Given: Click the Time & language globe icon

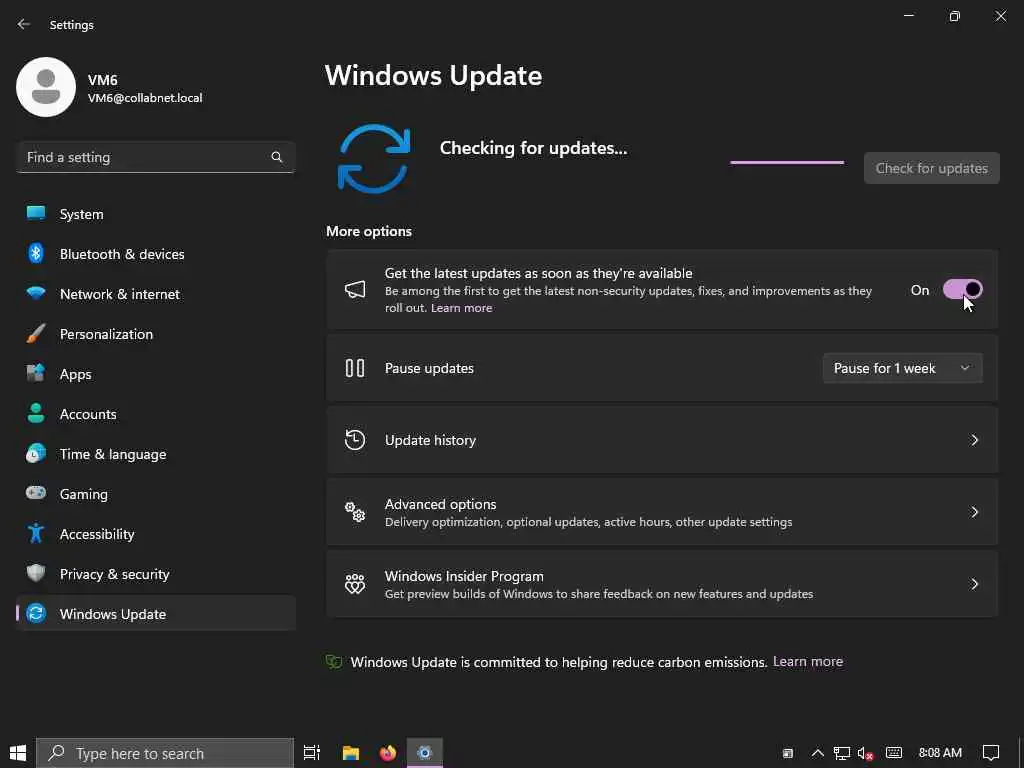Looking at the screenshot, I should click(36, 453).
